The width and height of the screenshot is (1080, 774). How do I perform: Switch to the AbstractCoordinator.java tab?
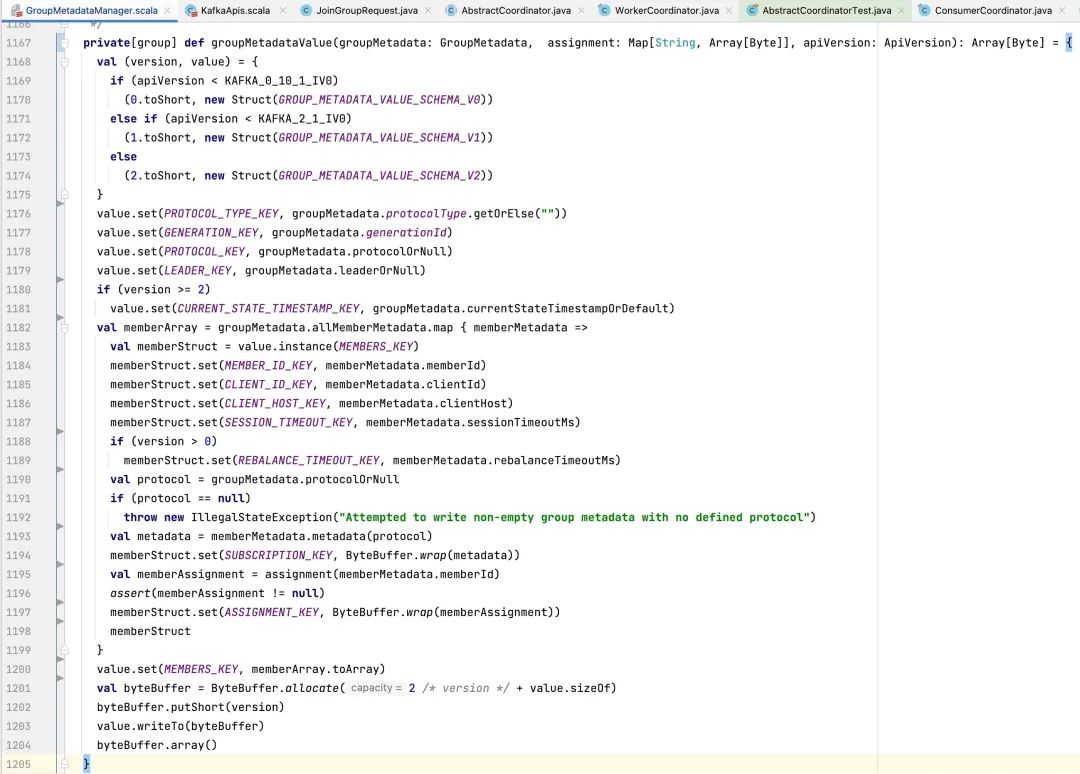point(516,10)
